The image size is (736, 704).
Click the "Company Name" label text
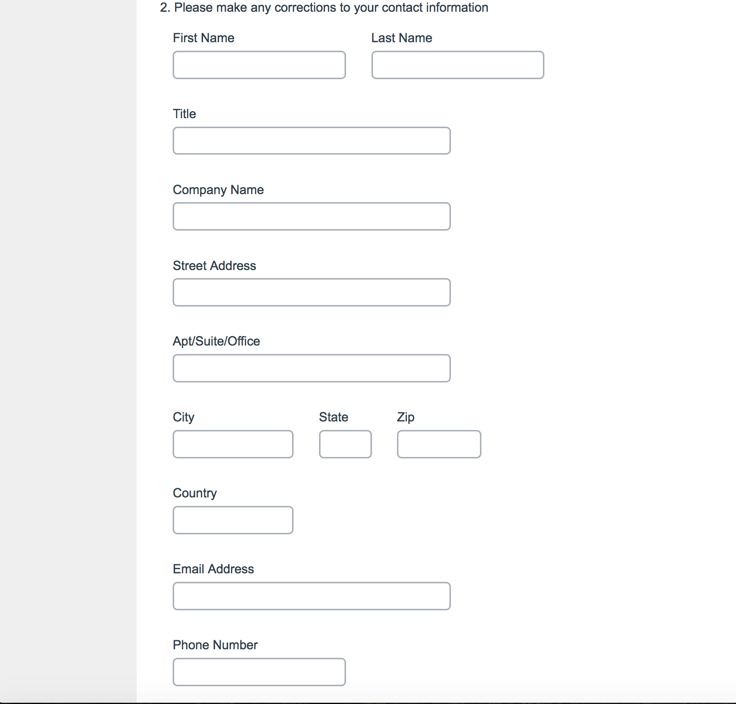tap(218, 190)
